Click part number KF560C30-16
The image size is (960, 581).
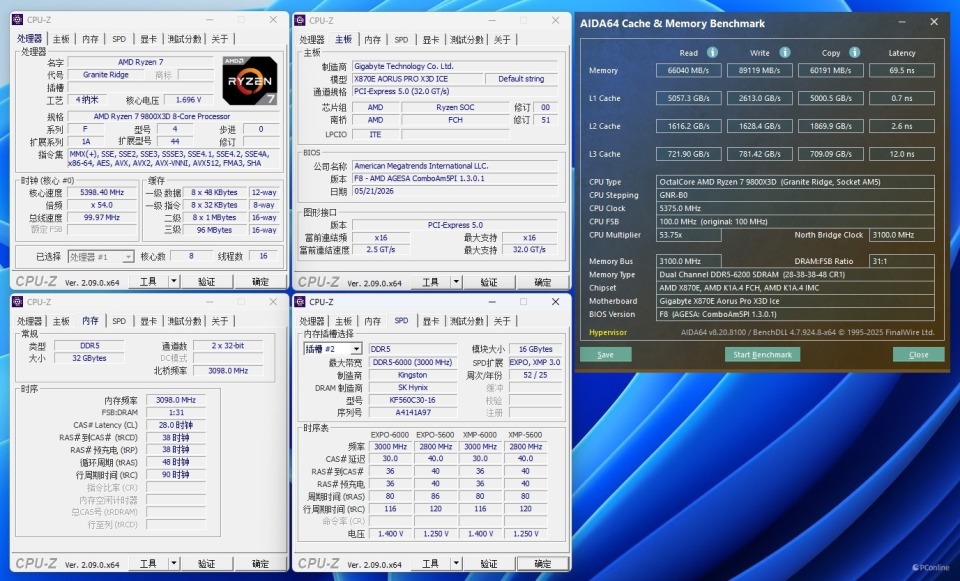[x=412, y=400]
